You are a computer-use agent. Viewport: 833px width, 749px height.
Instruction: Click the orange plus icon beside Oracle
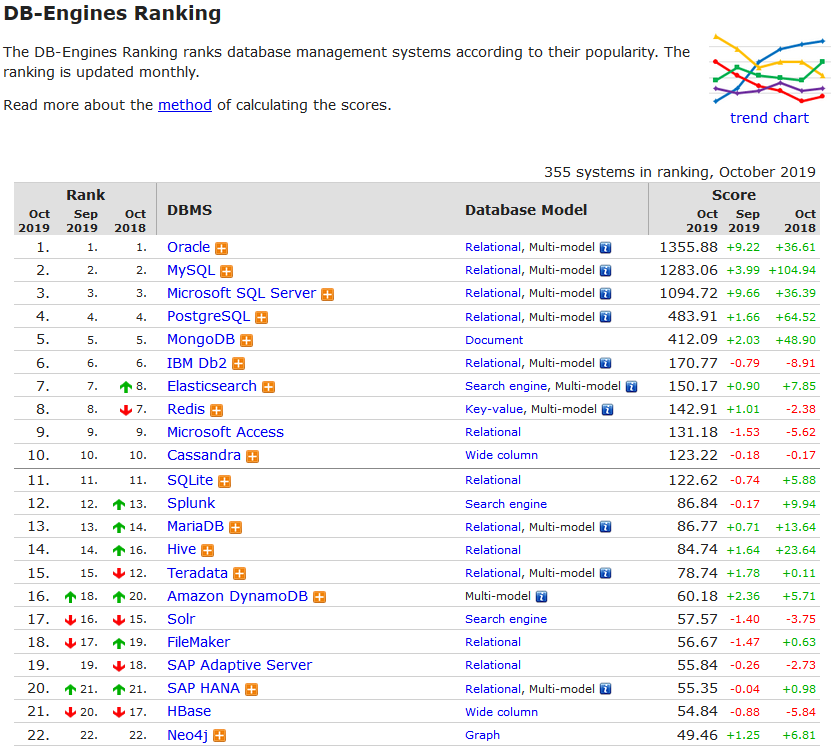click(222, 248)
